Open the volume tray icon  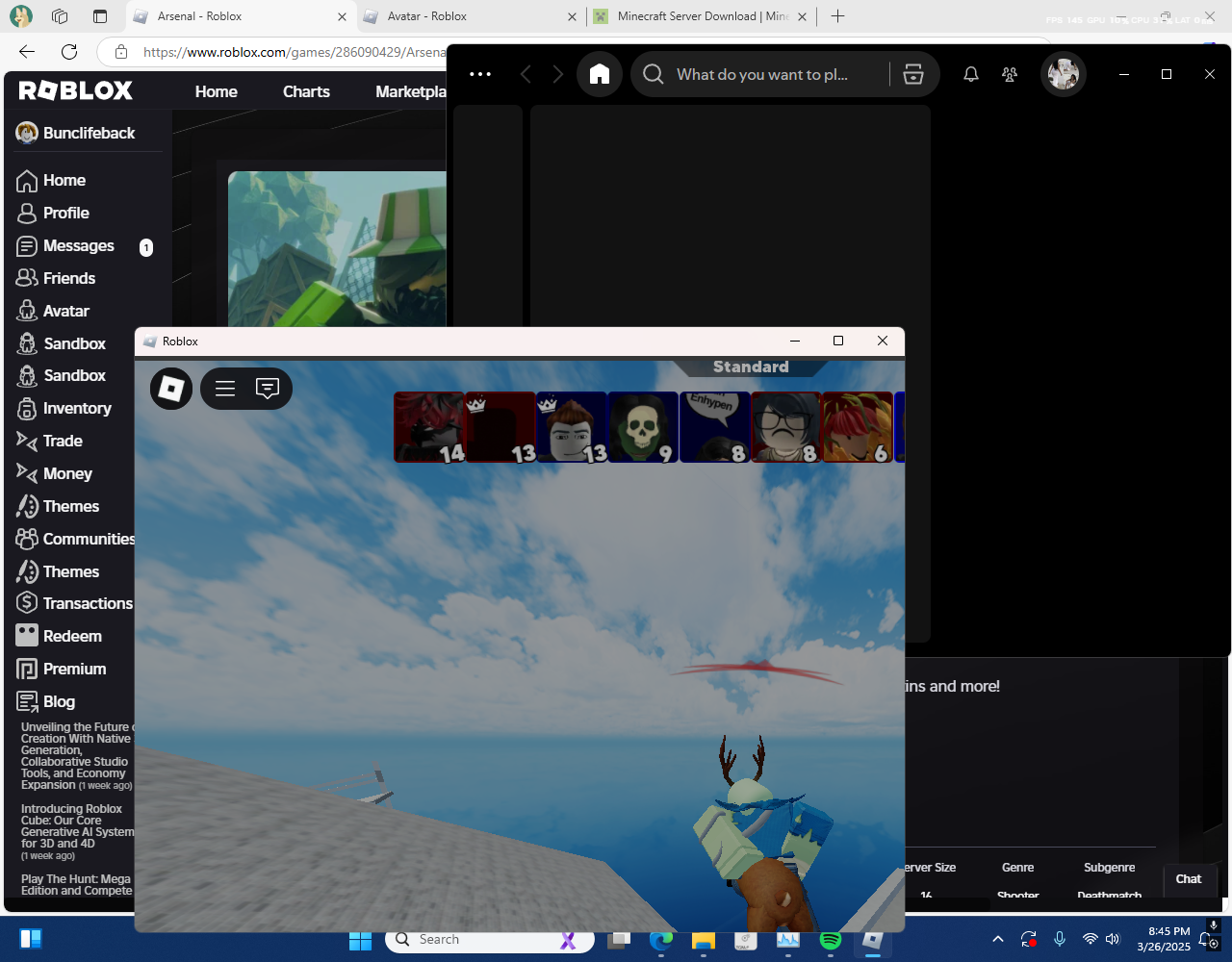pos(1113,939)
